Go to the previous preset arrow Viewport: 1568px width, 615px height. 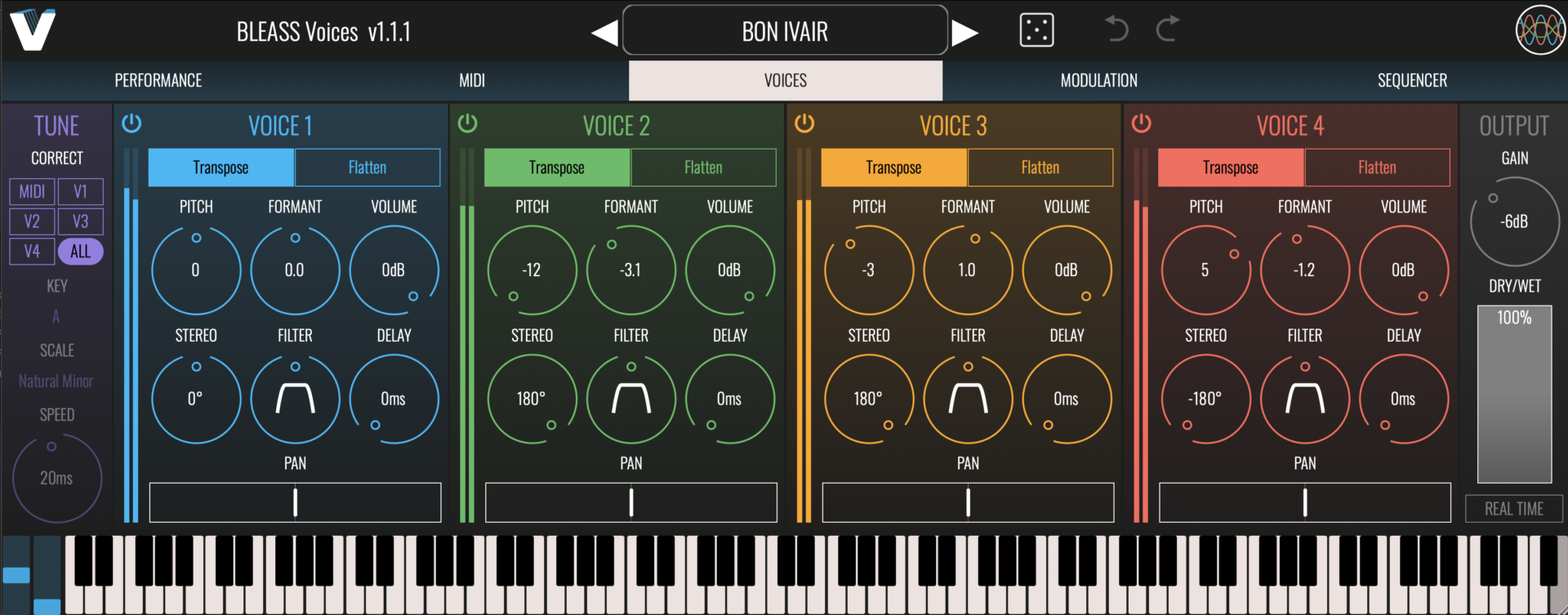(x=604, y=33)
